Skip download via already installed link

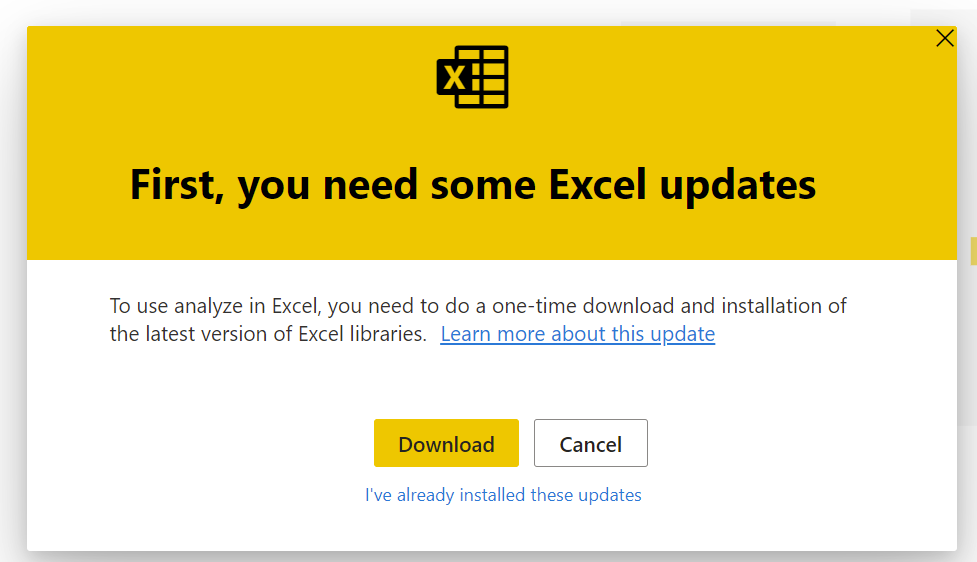pyautogui.click(x=503, y=495)
